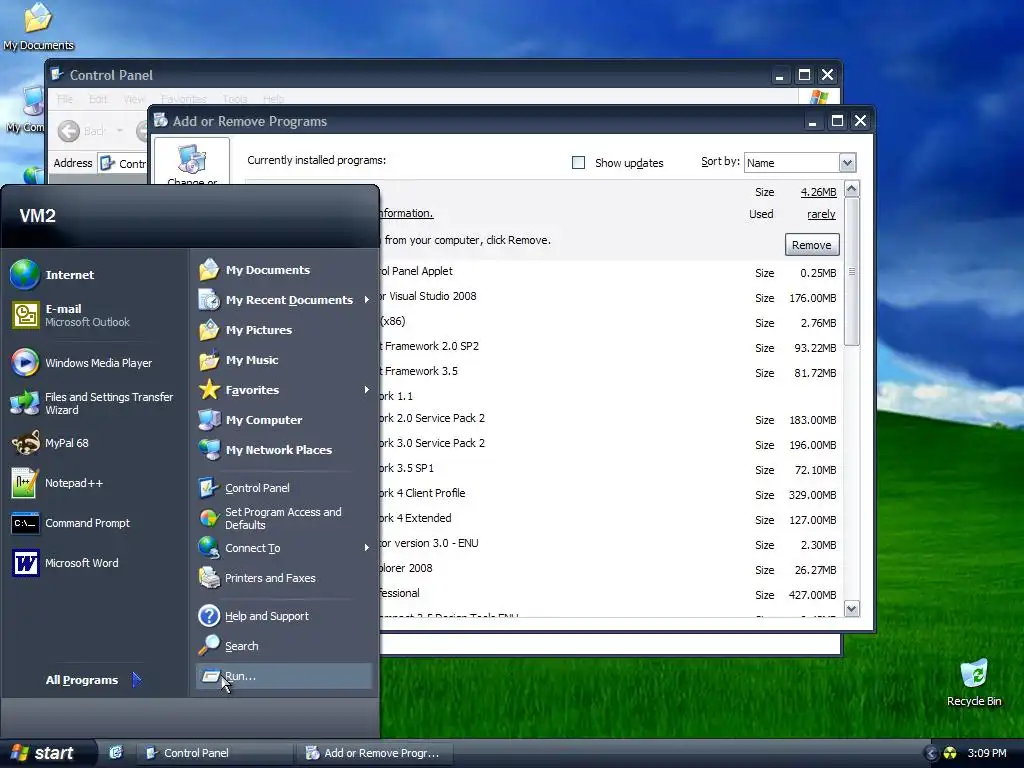The image size is (1024, 768).
Task: Open Back button history dropdown arrow
Action: (120, 131)
